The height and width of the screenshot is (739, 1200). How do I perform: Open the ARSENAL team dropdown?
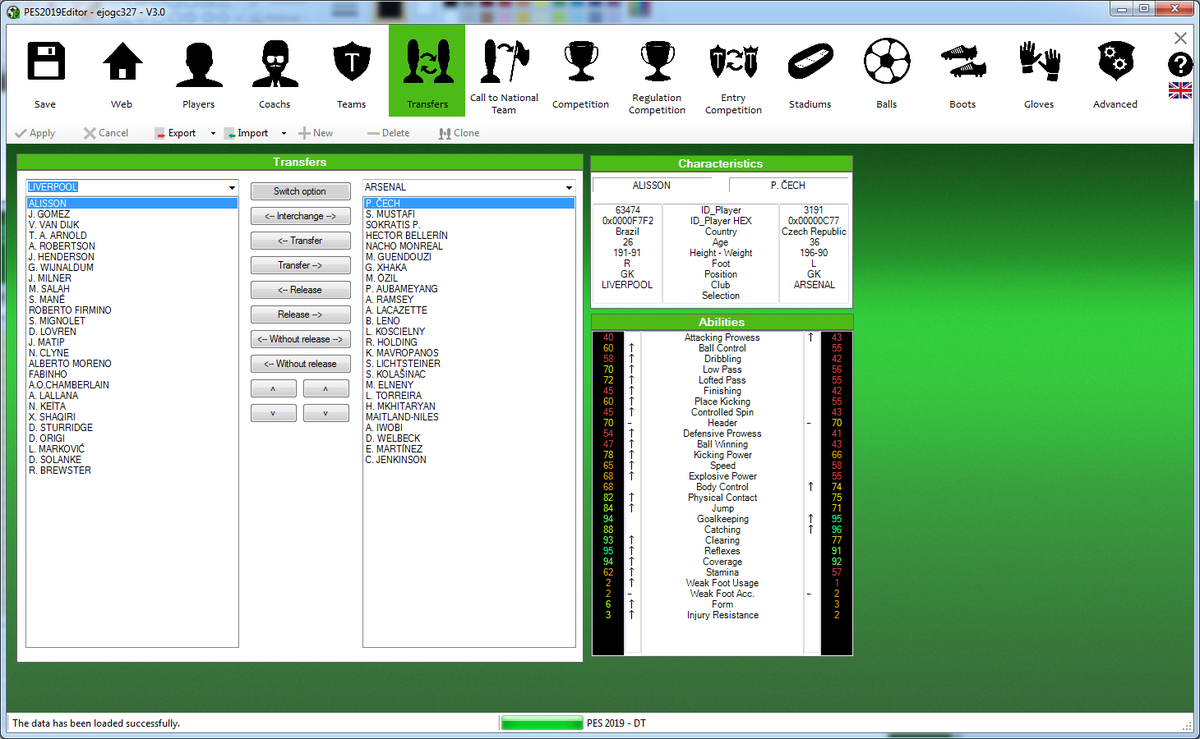click(x=569, y=187)
